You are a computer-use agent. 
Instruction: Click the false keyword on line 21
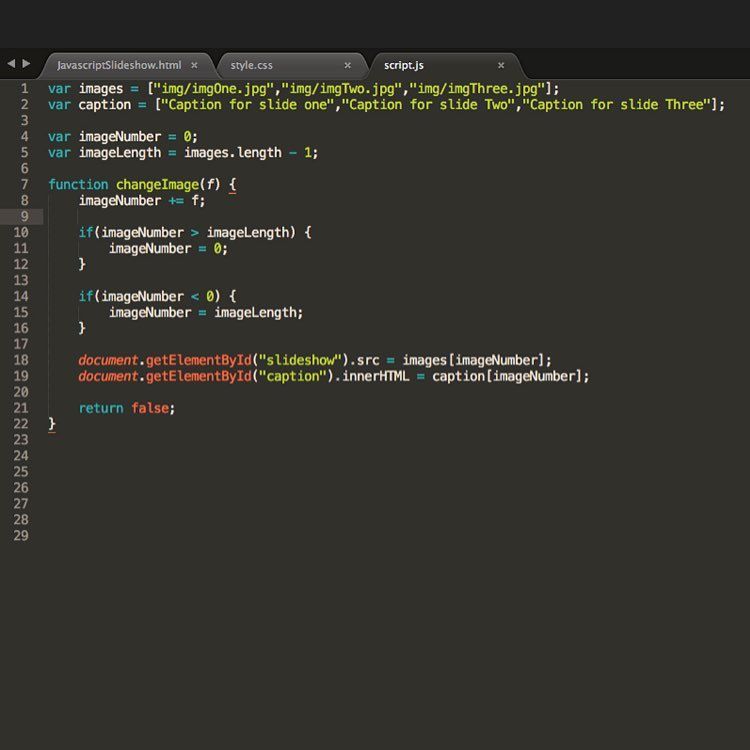coord(150,408)
